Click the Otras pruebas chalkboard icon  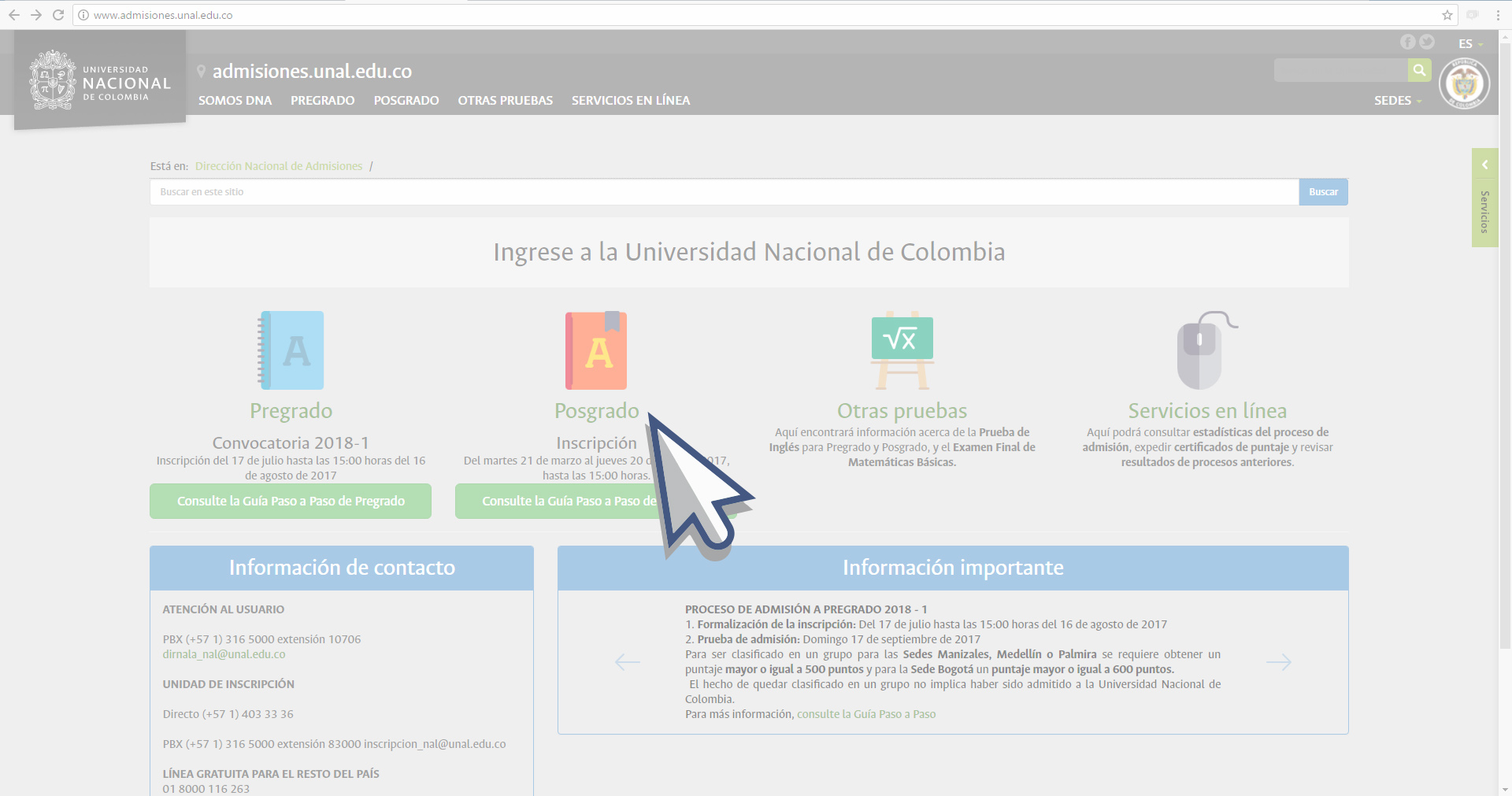902,350
